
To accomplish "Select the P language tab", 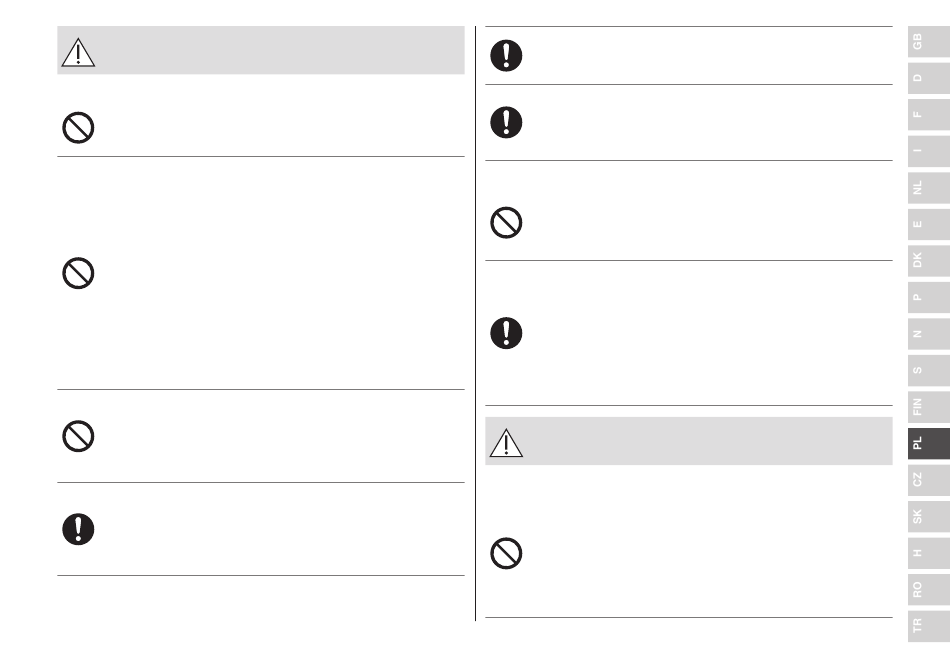I will click(x=929, y=297).
